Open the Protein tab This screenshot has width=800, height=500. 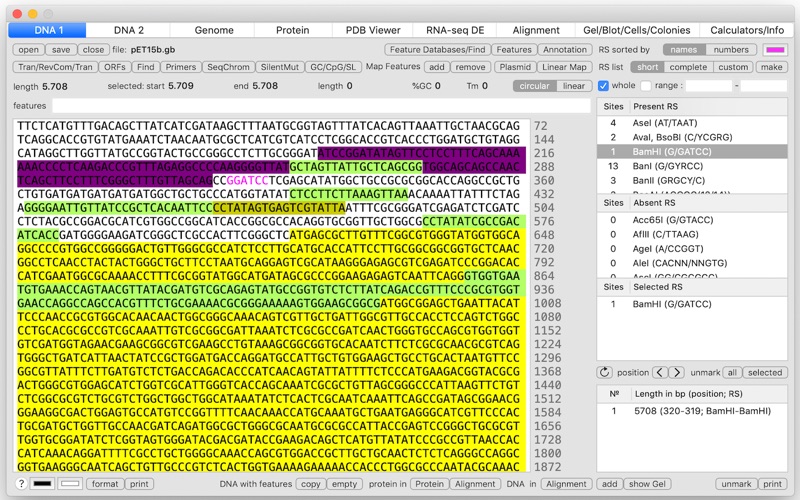[x=292, y=30]
